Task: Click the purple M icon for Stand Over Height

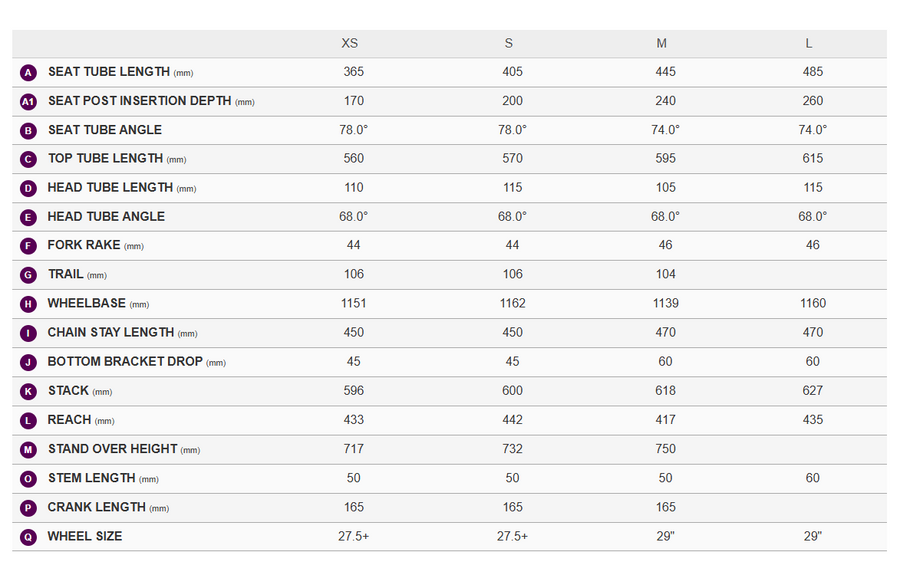Action: point(28,449)
